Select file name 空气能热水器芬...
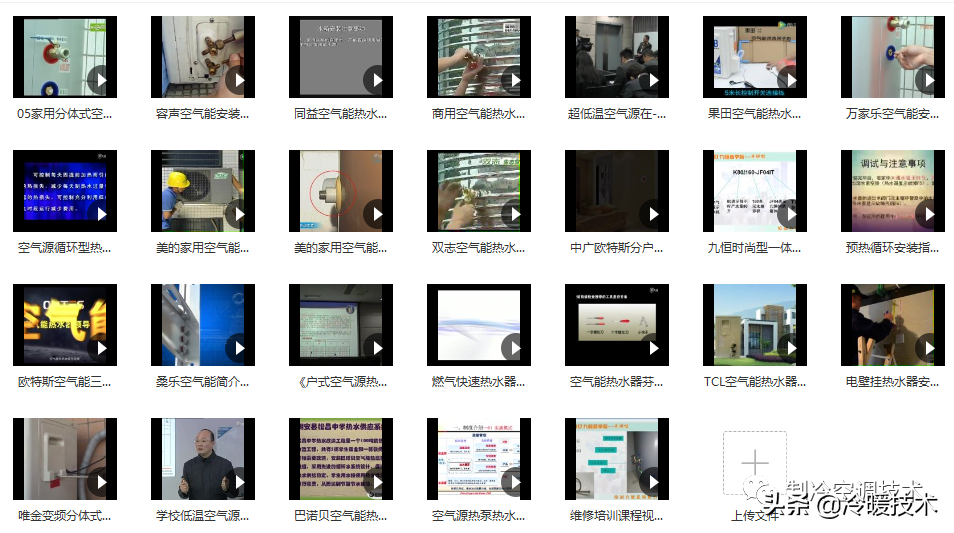The height and width of the screenshot is (533, 954). coord(617,381)
